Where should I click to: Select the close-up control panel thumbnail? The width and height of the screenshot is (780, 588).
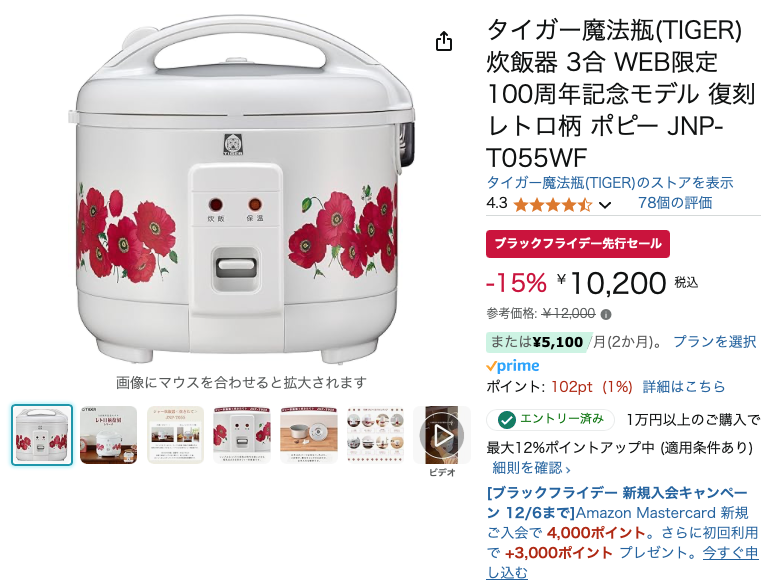(x=242, y=435)
